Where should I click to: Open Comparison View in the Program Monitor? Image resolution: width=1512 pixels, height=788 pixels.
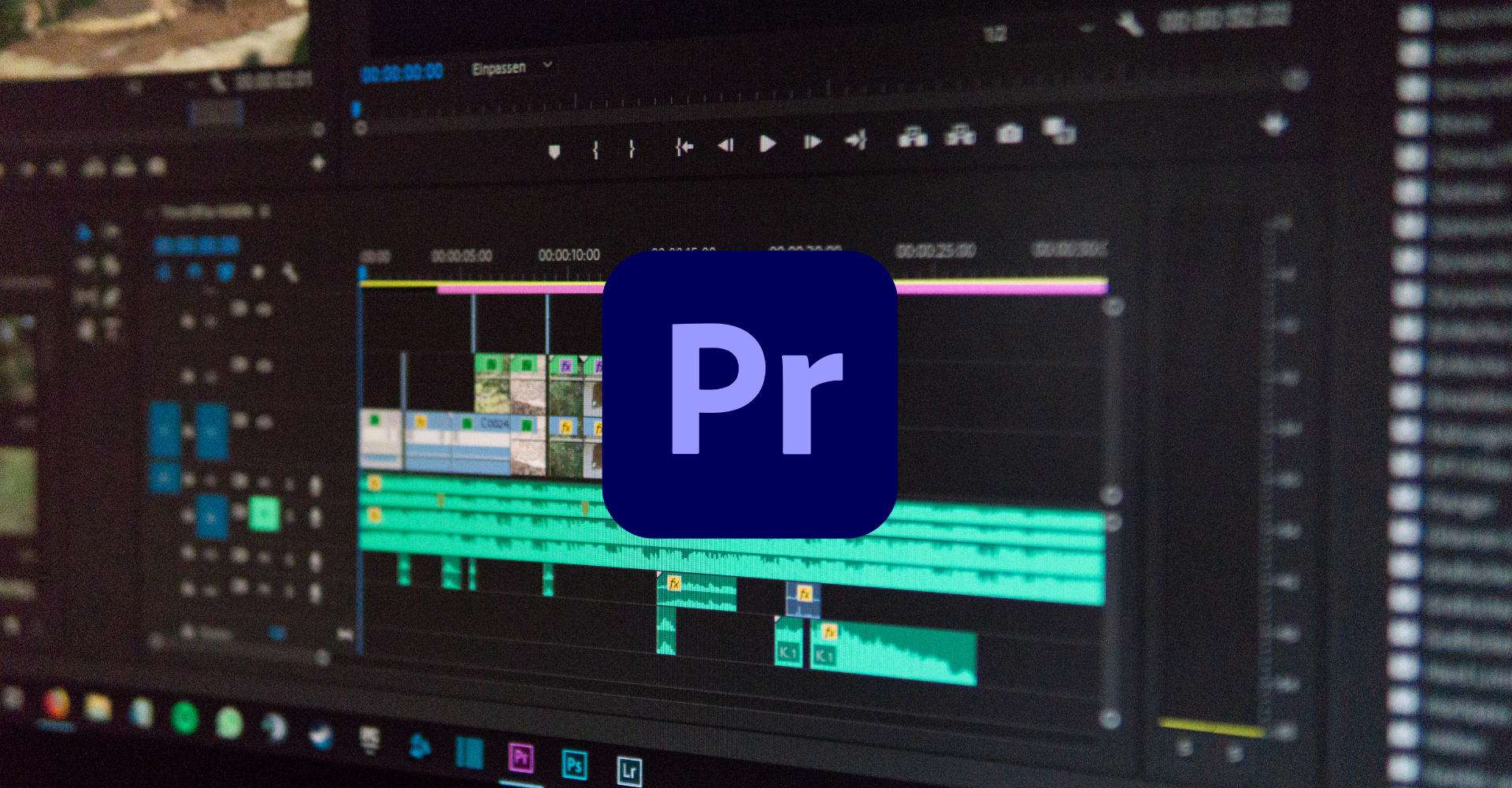click(1058, 130)
